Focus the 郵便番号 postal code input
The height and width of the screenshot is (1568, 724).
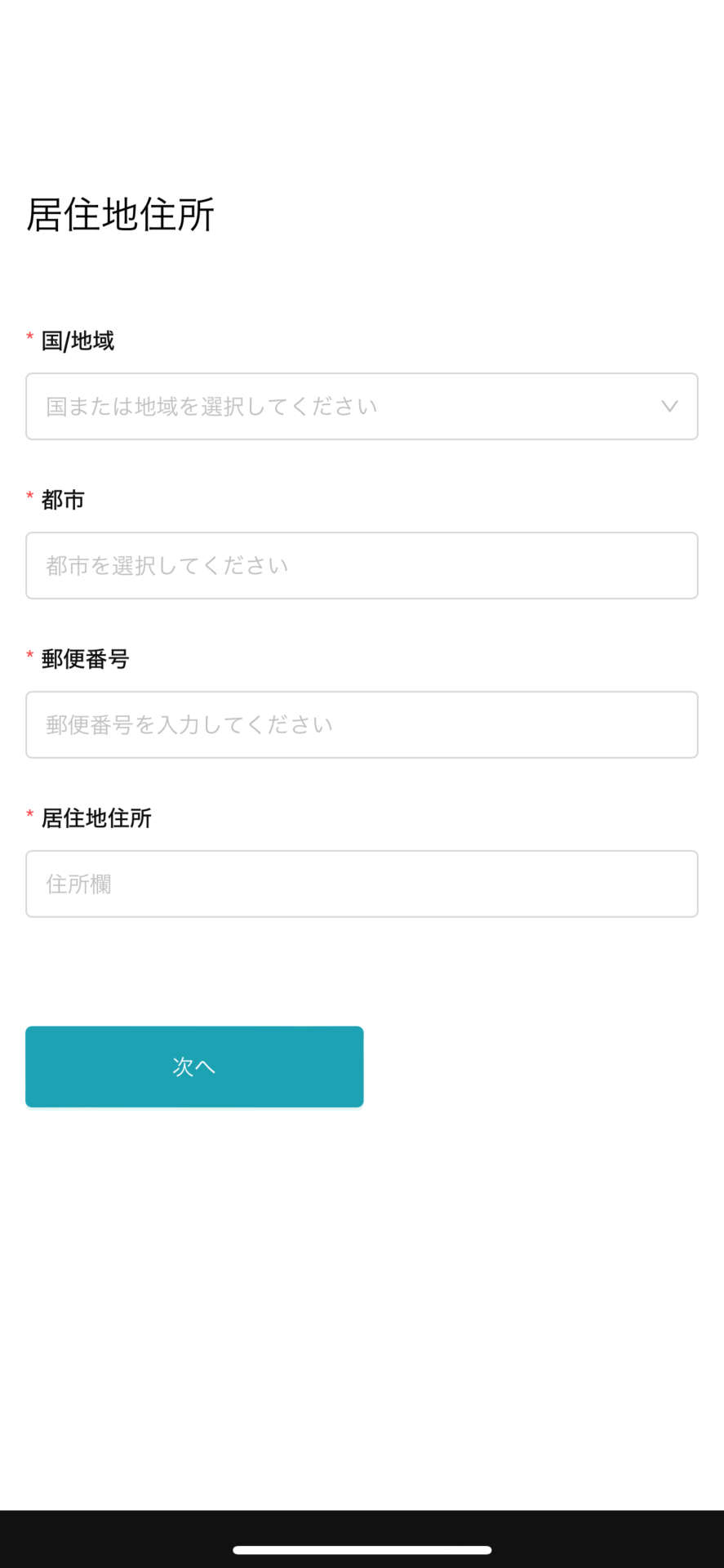pyautogui.click(x=362, y=725)
